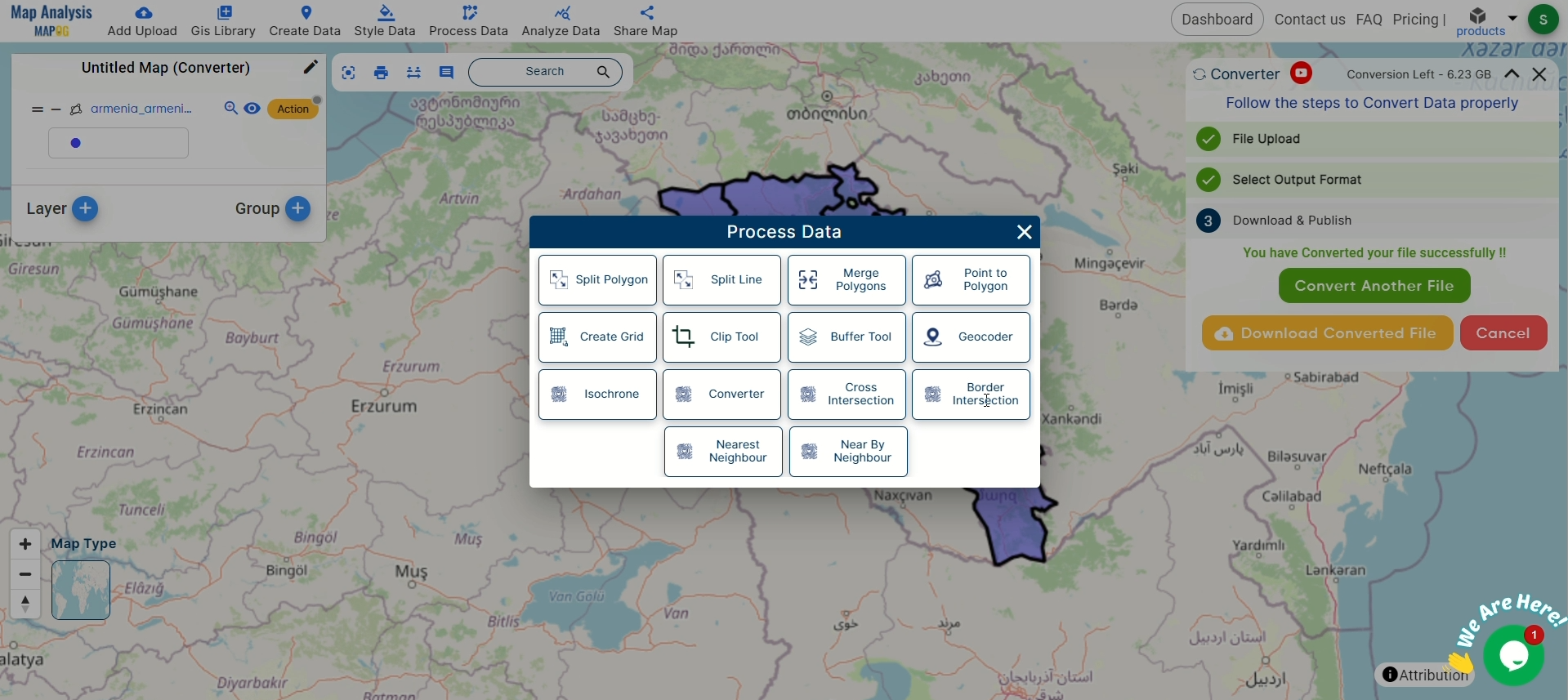Select the Buffer Tool option
The width and height of the screenshot is (1568, 700).
tap(847, 337)
